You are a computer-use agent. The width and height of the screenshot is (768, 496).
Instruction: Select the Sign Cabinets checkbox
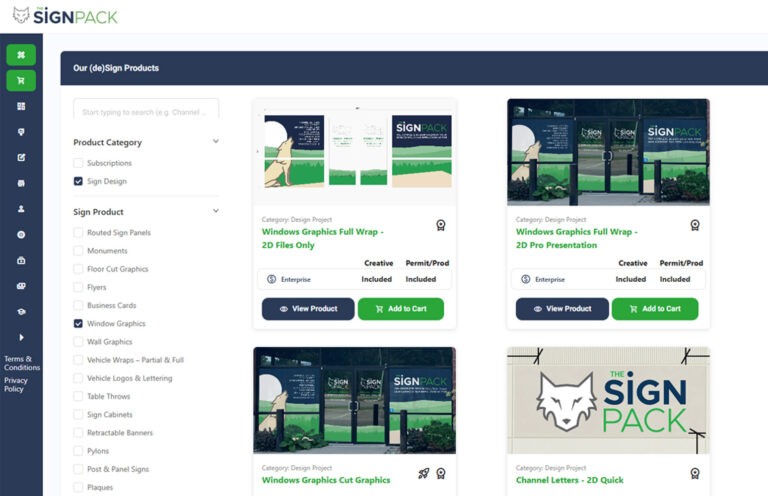point(78,414)
